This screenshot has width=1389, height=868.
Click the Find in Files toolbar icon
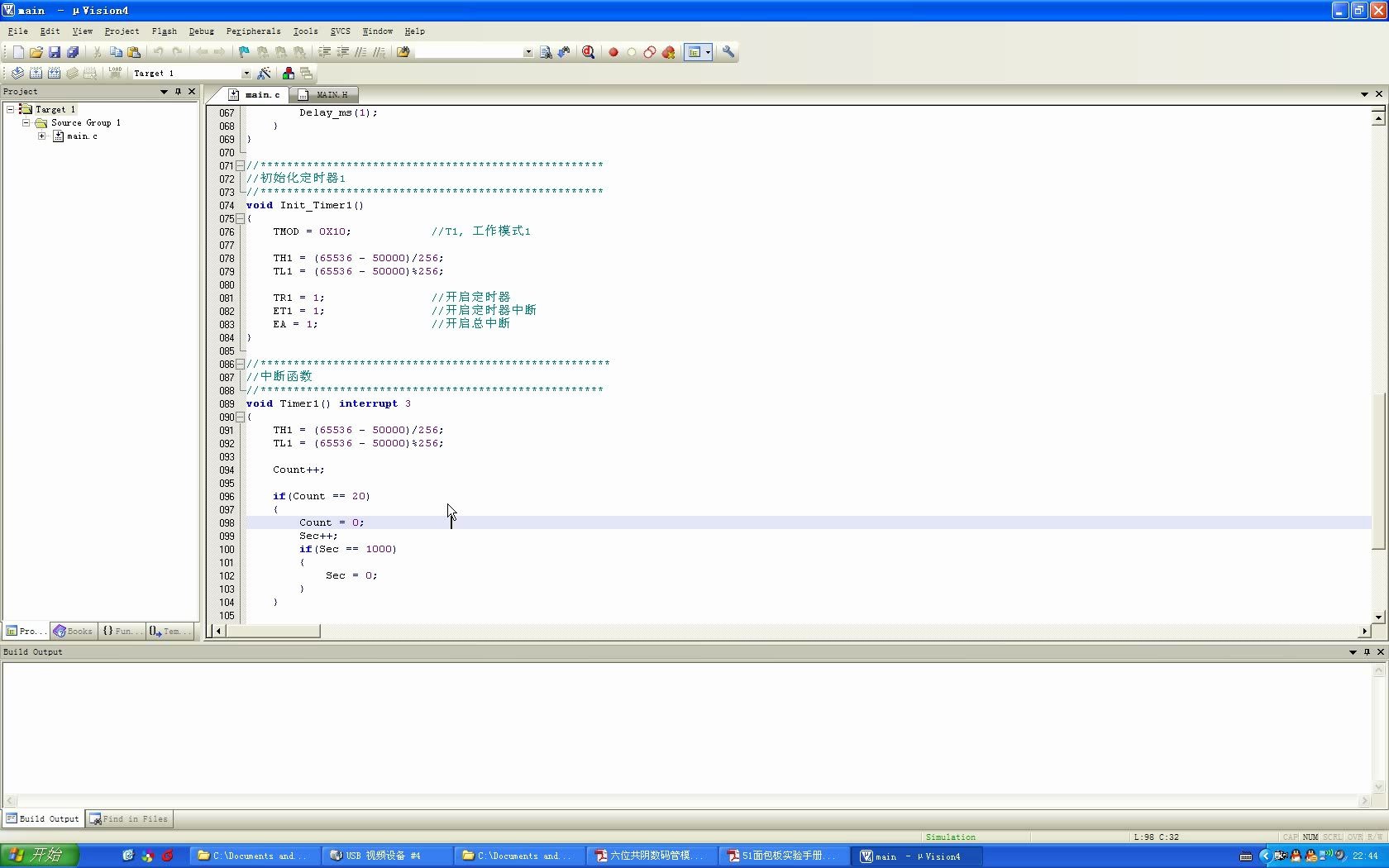tap(546, 52)
